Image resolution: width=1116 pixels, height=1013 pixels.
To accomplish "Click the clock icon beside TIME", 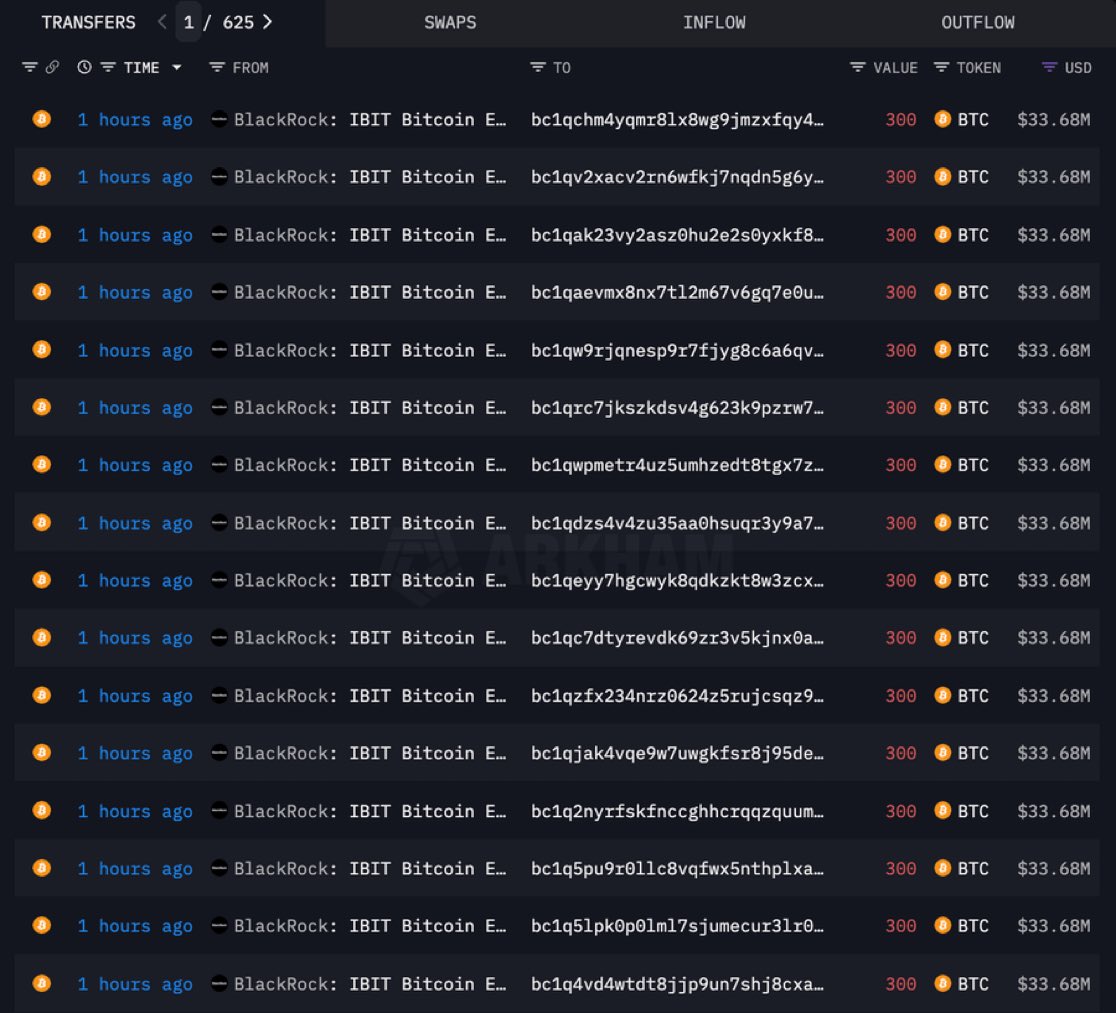I will point(84,67).
